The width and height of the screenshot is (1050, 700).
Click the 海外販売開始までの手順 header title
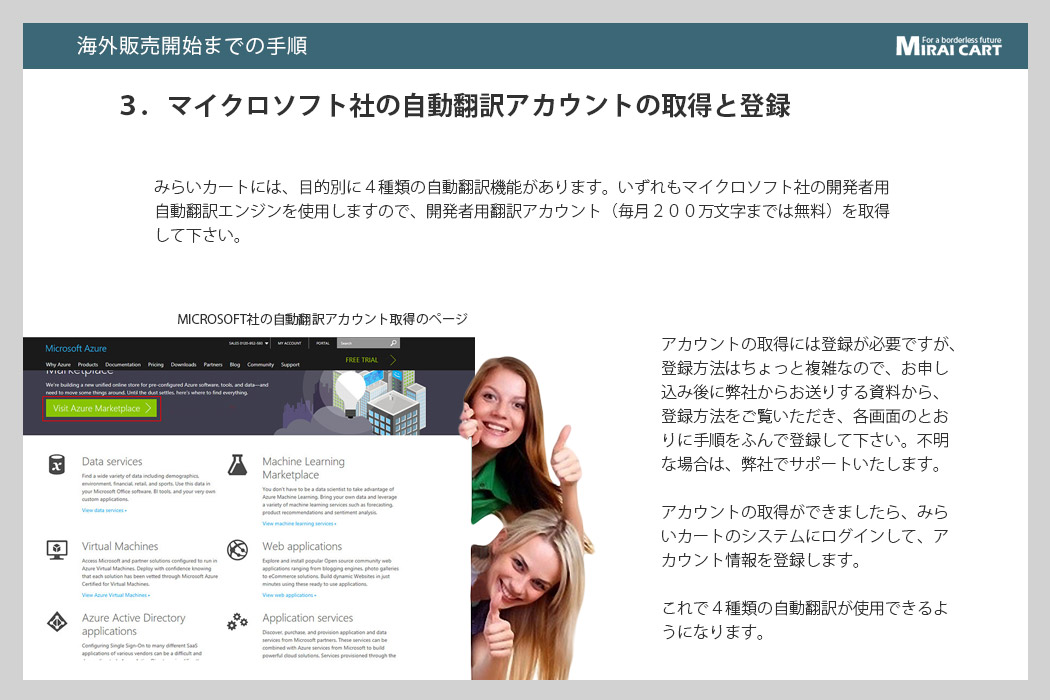(x=192, y=46)
